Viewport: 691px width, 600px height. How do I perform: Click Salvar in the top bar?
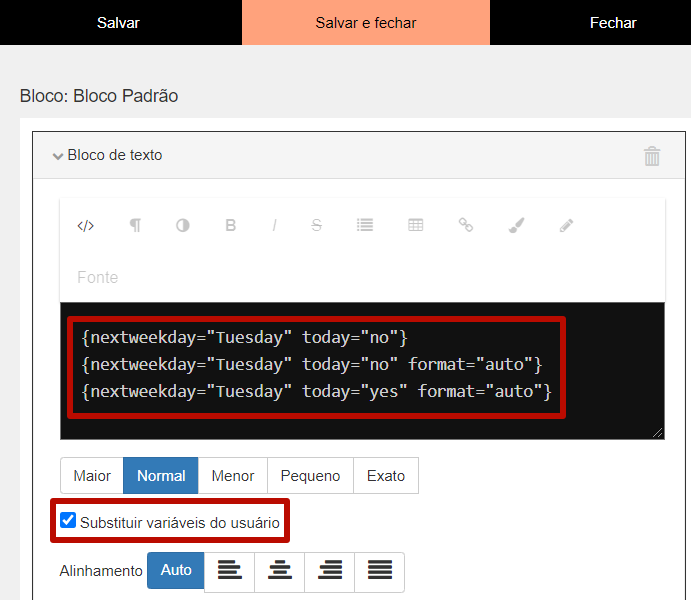coord(118,22)
